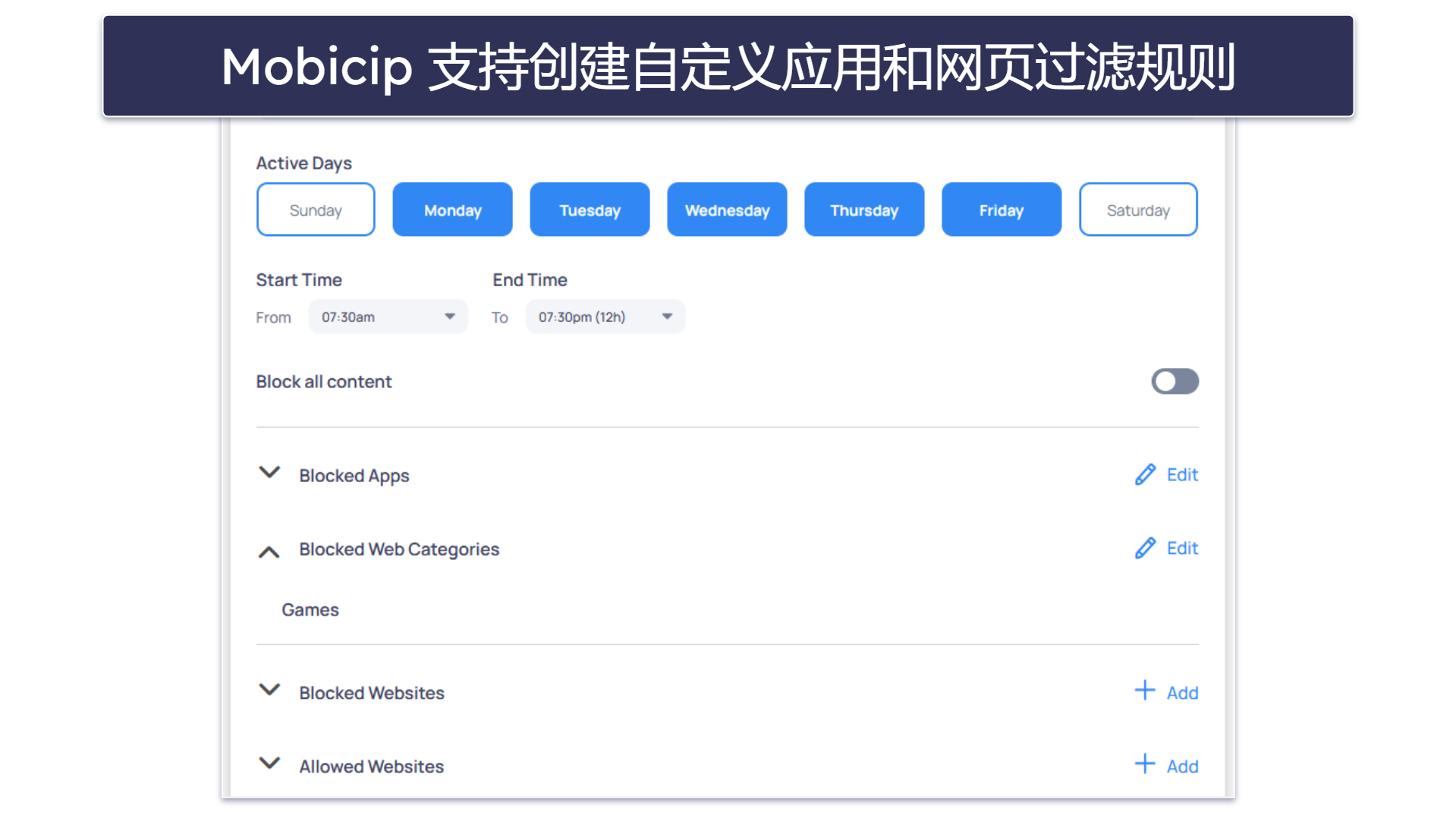This screenshot has width=1456, height=819.
Task: Expand the Blocked Websites section chevron
Action: [269, 690]
